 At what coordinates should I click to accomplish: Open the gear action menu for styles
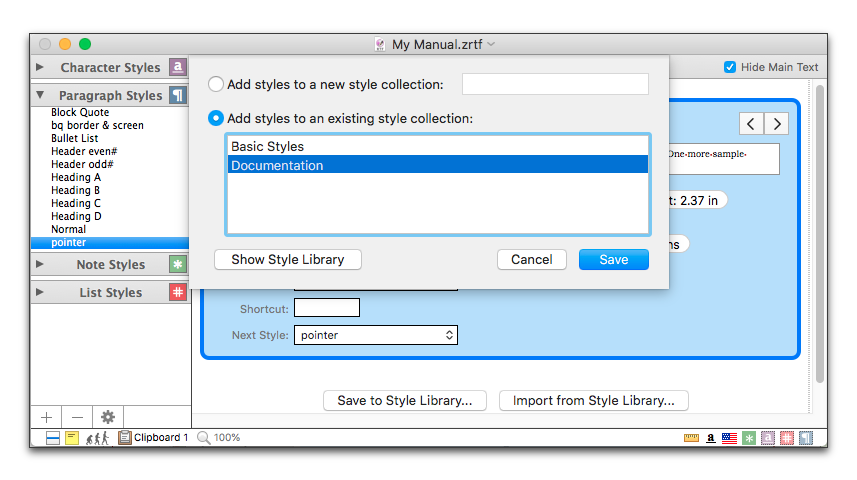pyautogui.click(x=108, y=417)
